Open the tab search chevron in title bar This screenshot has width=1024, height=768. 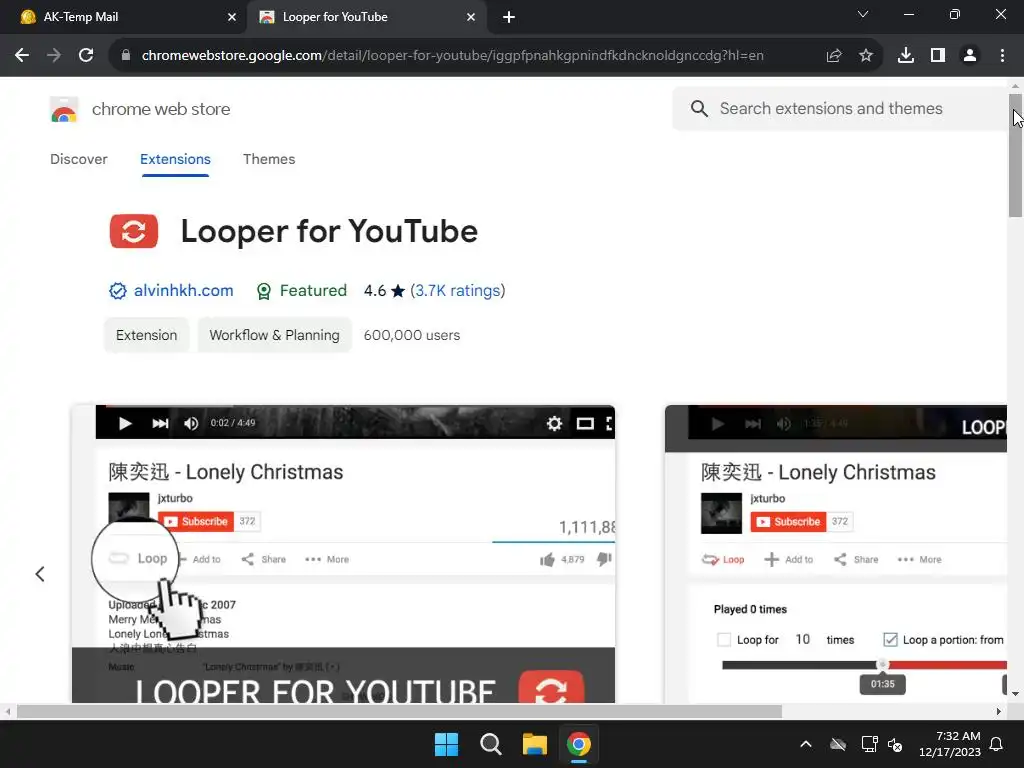(x=863, y=14)
